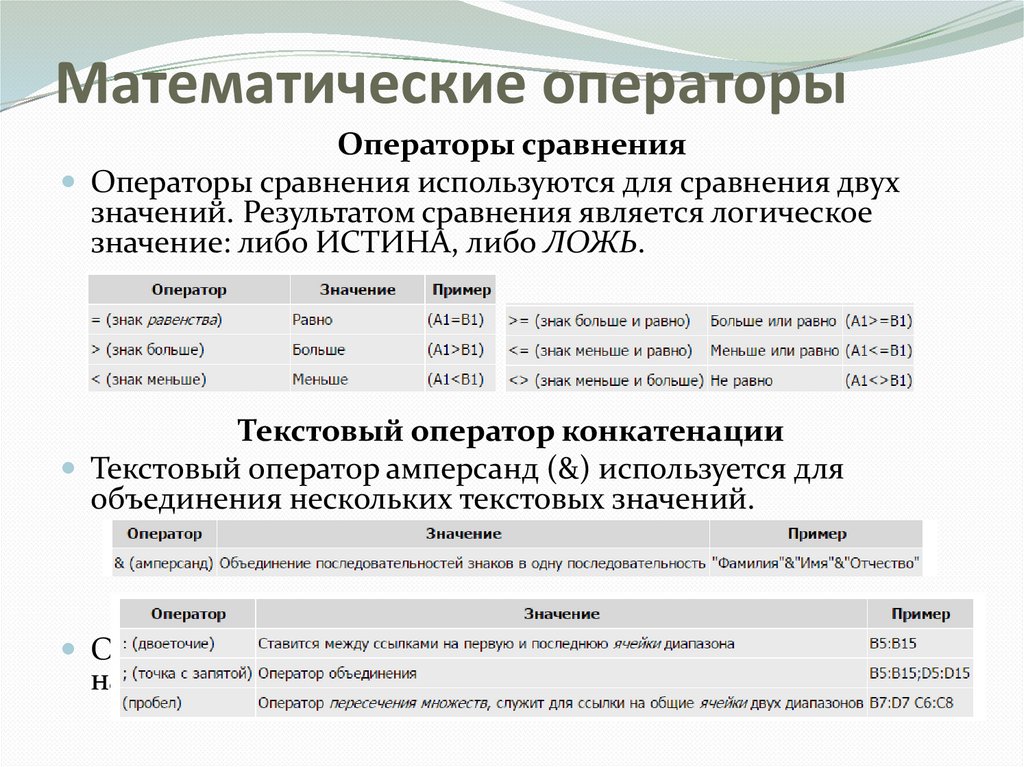Click the cell "Объединение последовательностей знаков в одну последовательность"
The height and width of the screenshot is (767, 1024).
pyautogui.click(x=463, y=563)
